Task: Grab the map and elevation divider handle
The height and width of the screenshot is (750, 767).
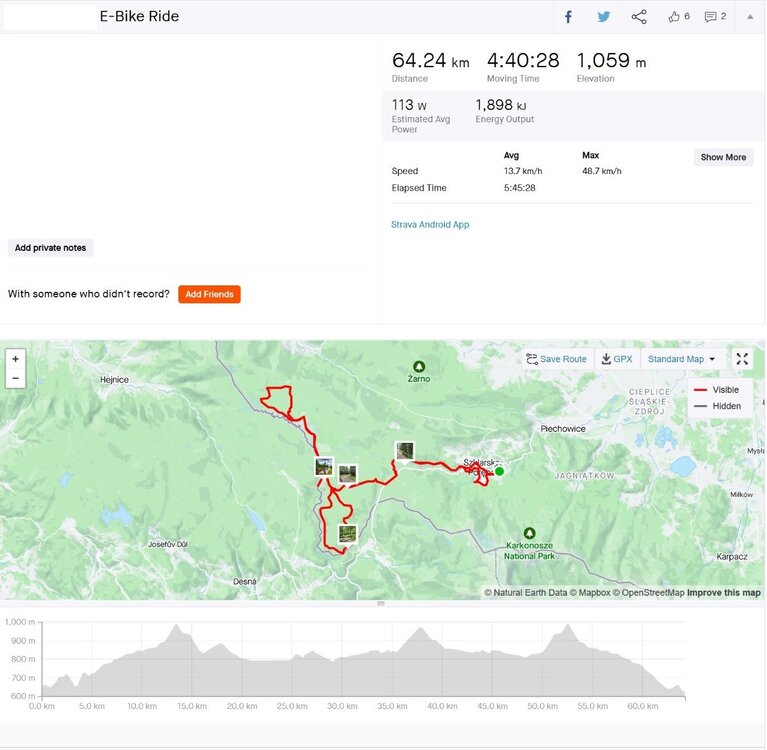Action: click(x=380, y=604)
